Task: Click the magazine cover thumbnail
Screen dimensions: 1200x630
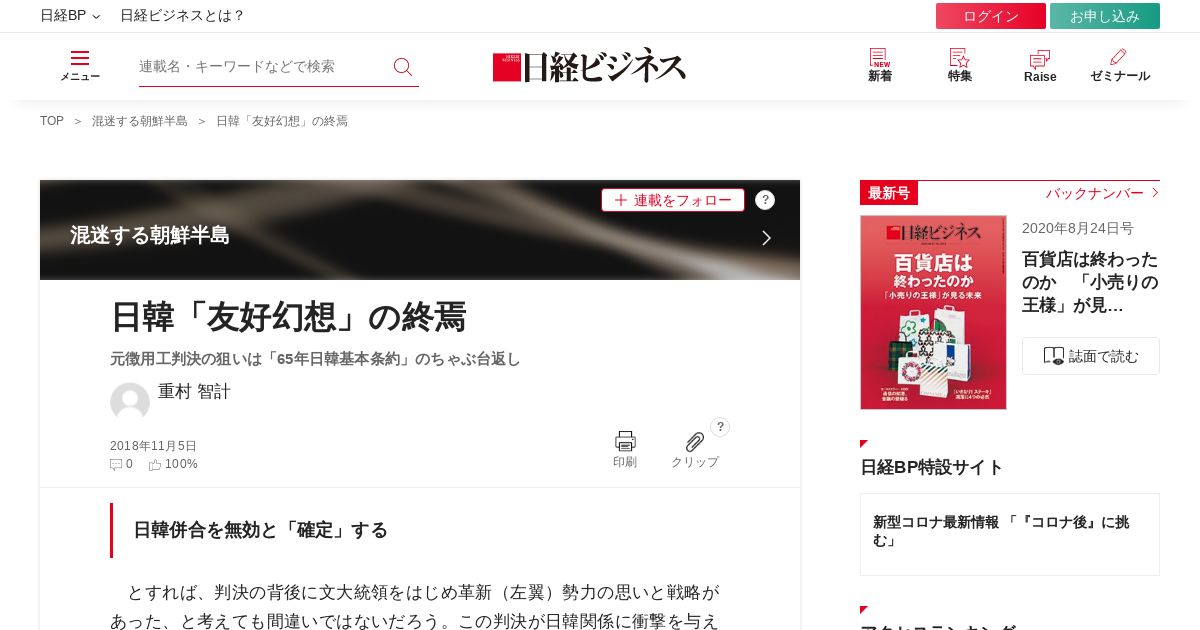Action: [x=933, y=312]
